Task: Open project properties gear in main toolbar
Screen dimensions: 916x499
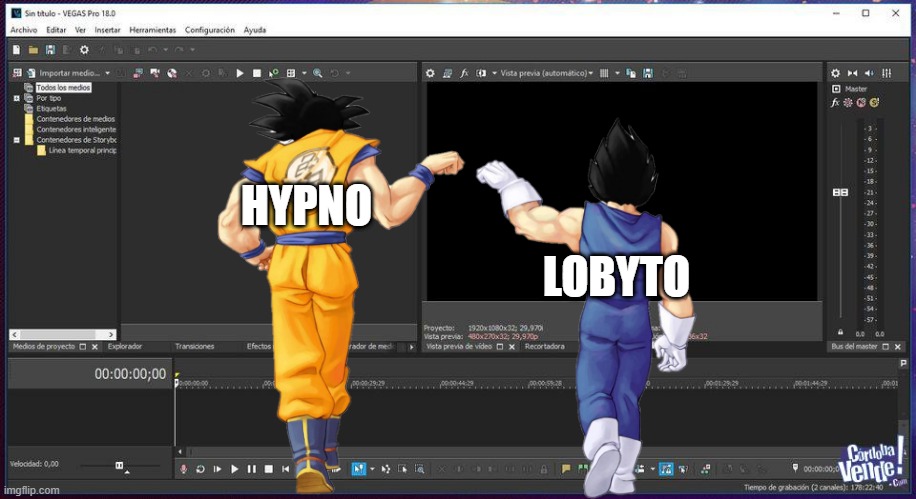Action: pyautogui.click(x=84, y=50)
